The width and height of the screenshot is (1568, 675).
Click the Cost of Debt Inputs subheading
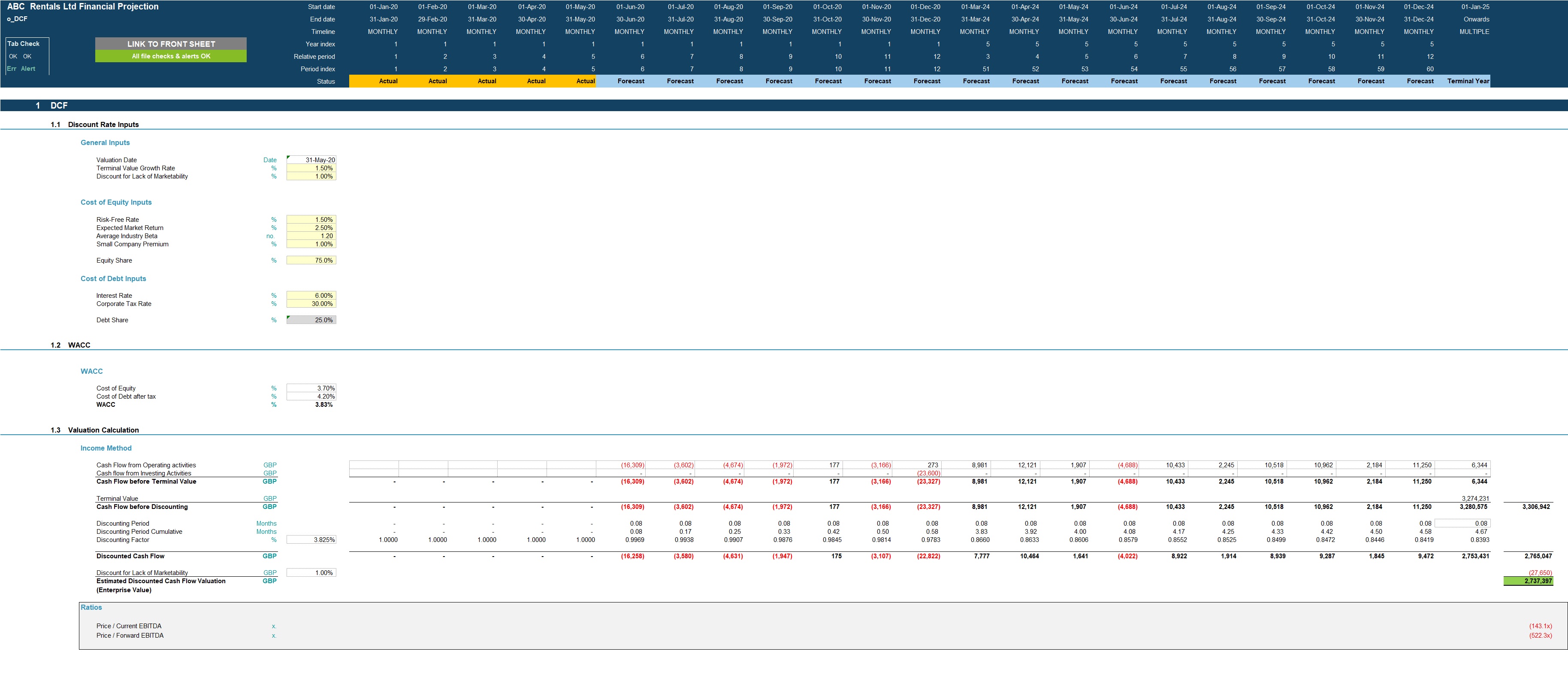(x=113, y=279)
